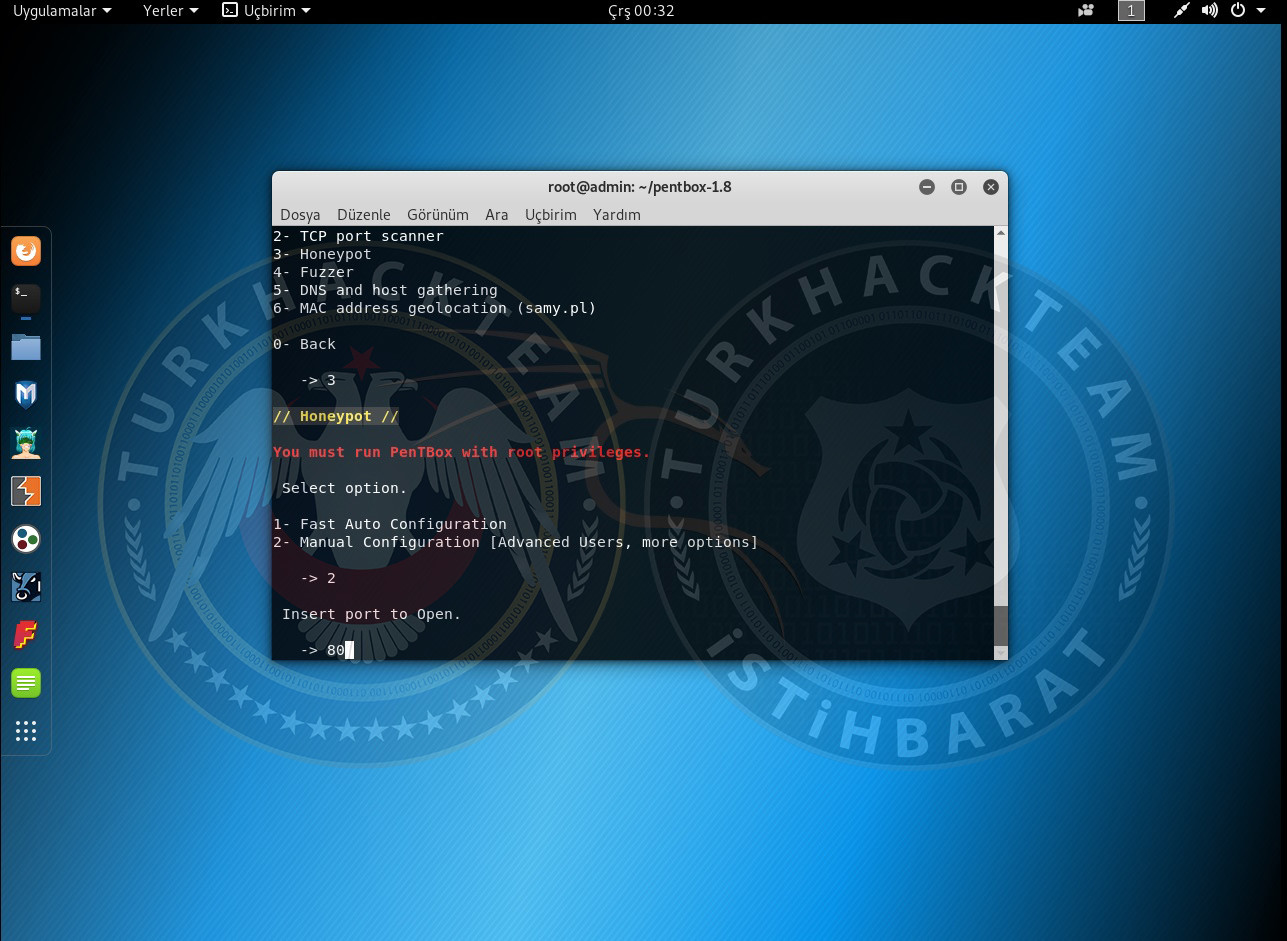1287x941 pixels.
Task: Open Ara menu in terminal
Action: click(x=497, y=214)
